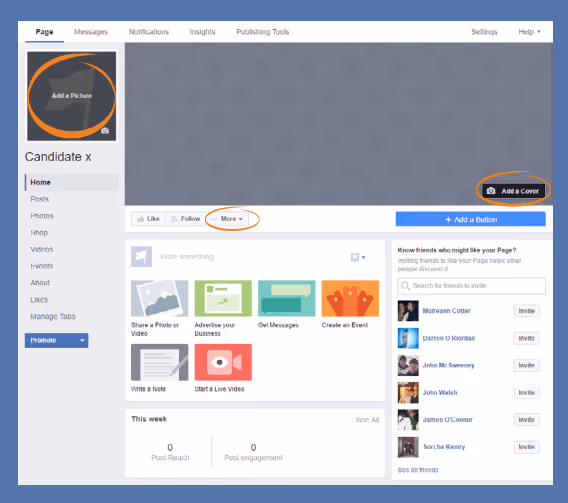Screen dimensions: 568x503
Task: Click the Create an Event icon
Action: tap(350, 298)
